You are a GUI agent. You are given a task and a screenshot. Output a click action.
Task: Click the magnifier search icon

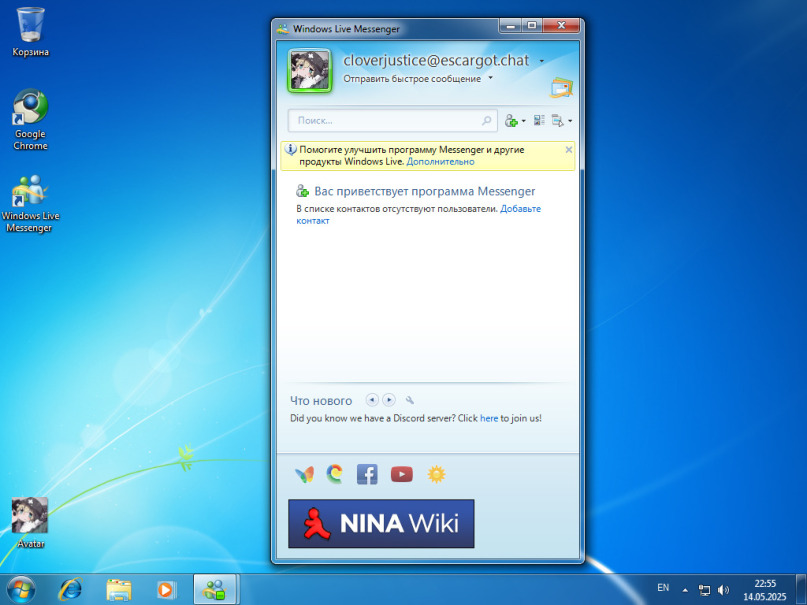486,120
